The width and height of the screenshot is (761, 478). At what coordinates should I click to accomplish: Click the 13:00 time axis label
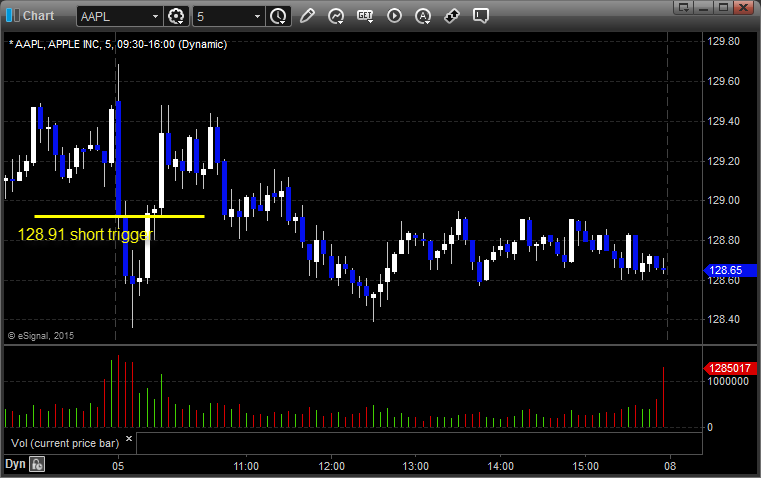(x=416, y=466)
